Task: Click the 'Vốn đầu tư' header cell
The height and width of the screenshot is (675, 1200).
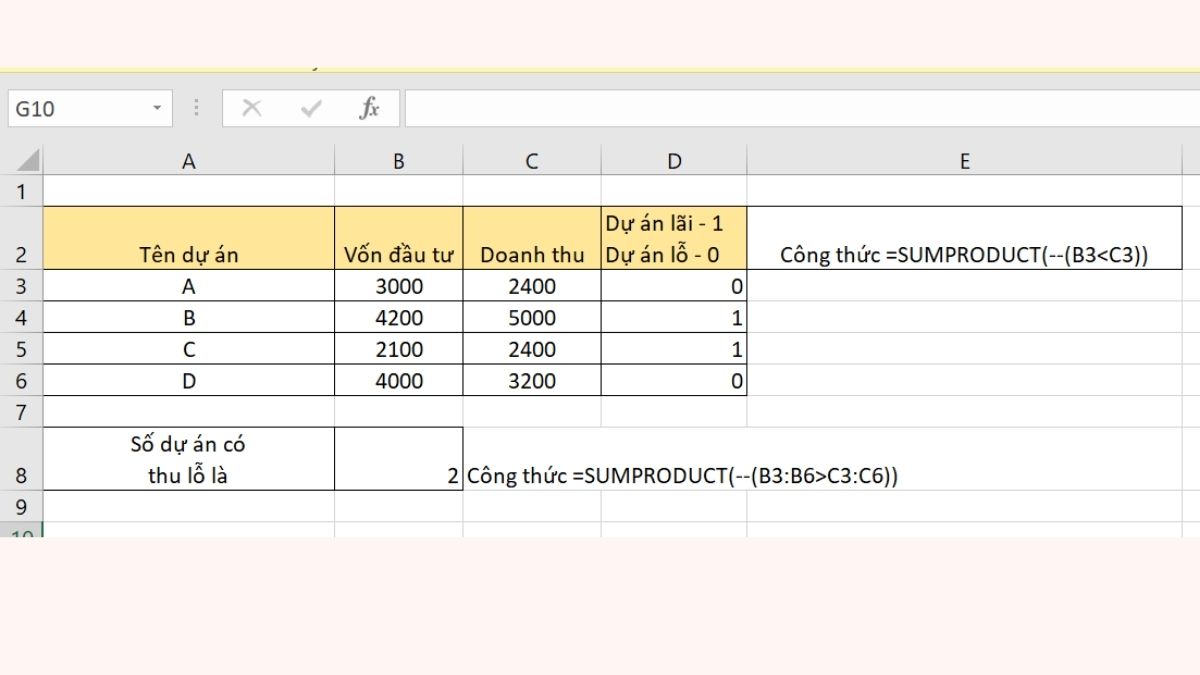Action: click(x=399, y=238)
